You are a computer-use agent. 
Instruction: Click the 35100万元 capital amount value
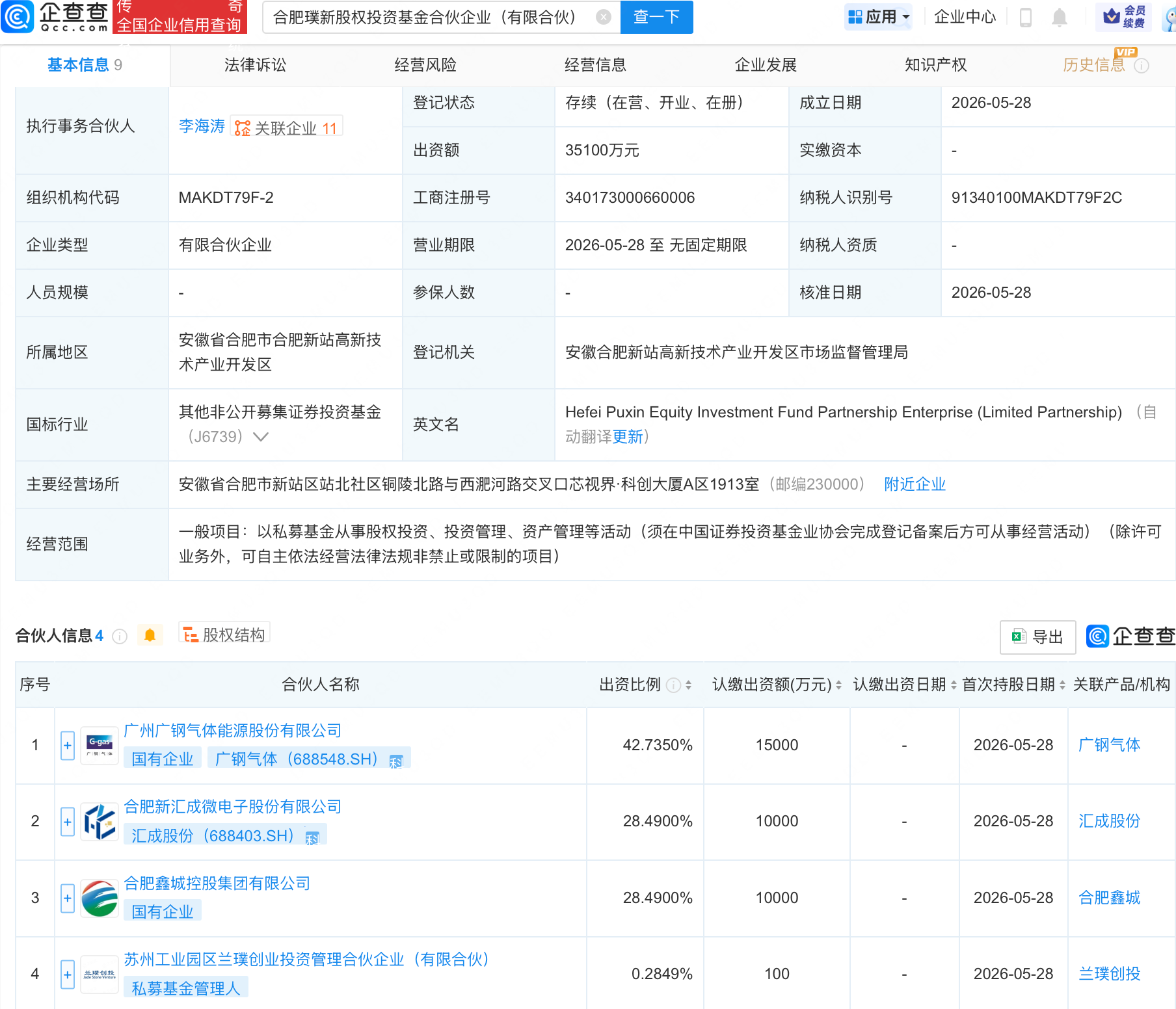[602, 150]
